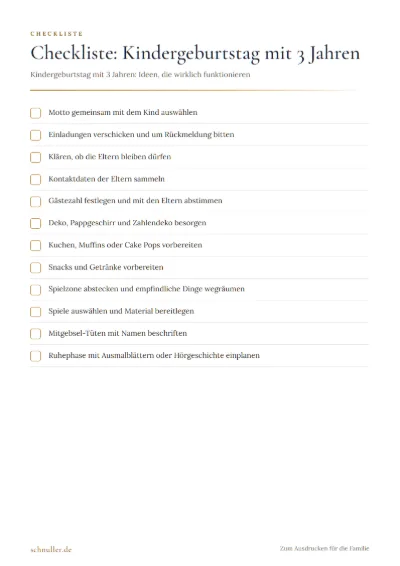
Task: Tick the 'Snacks und Getränke vorbereiten' checkbox
Action: tap(35, 267)
